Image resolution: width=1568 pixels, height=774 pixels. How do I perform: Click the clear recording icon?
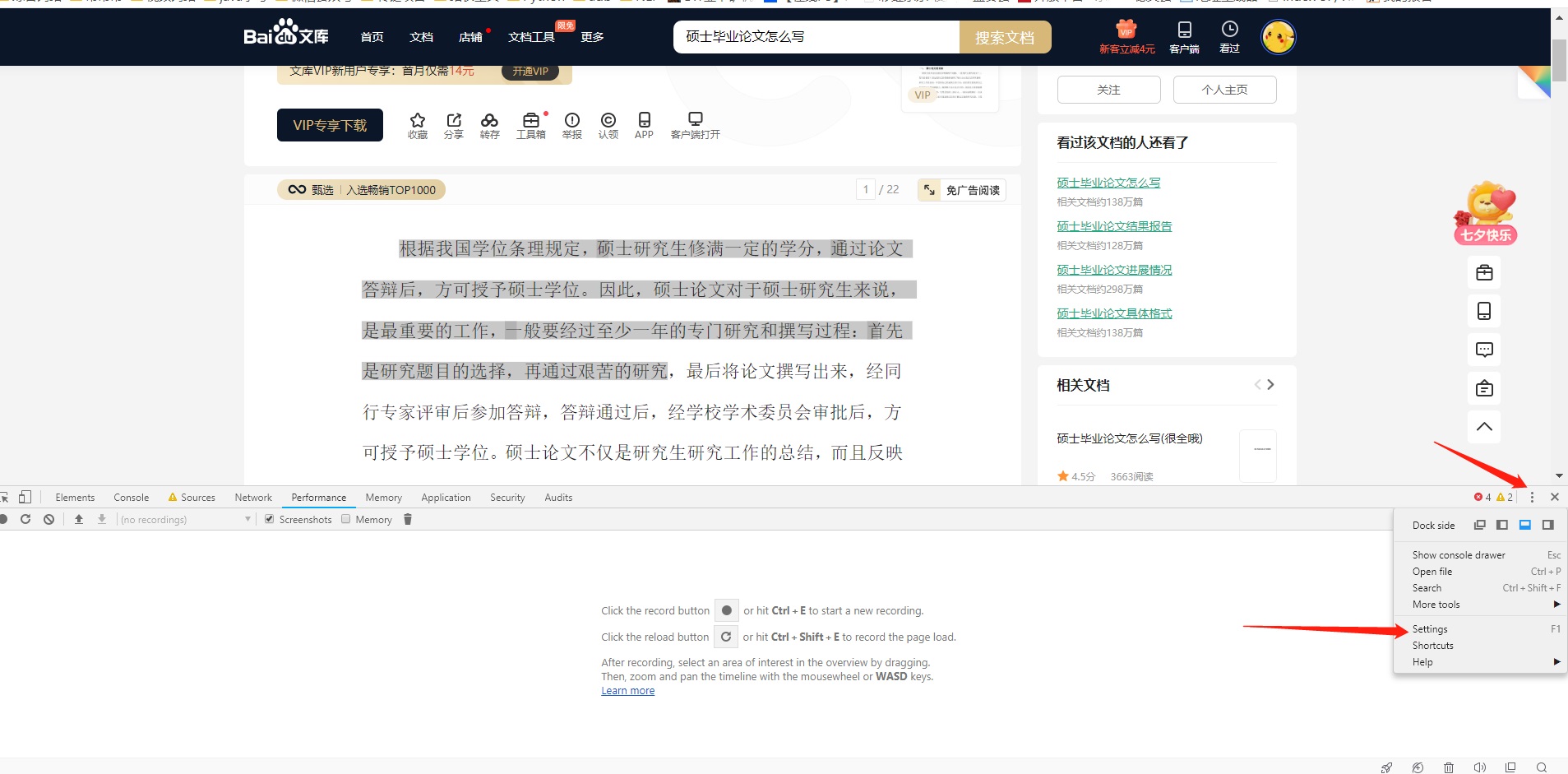coord(49,519)
